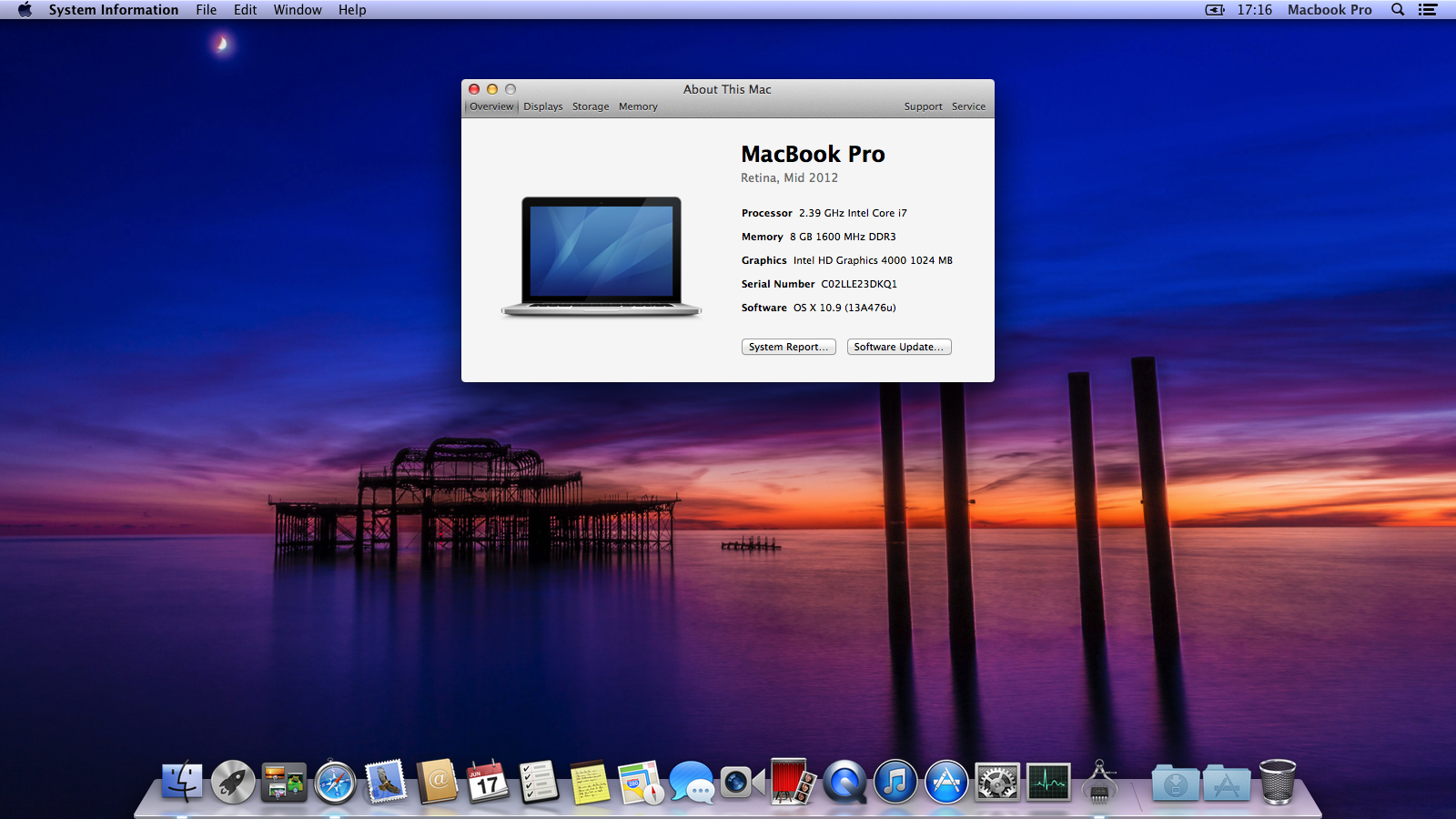Open Spotlight search magnifier
1456x819 pixels.
coord(1398,10)
